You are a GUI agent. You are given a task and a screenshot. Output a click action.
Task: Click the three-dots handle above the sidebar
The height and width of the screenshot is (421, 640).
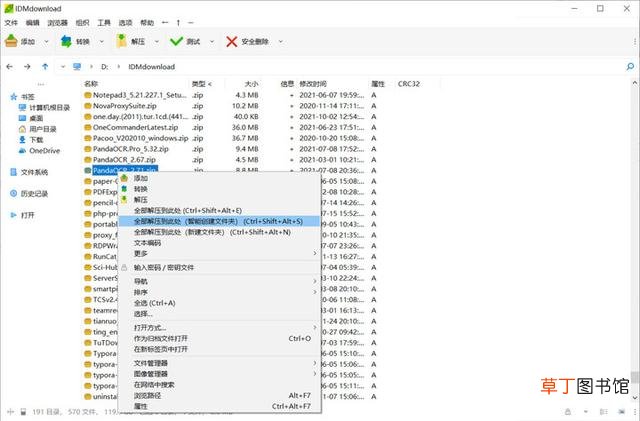(x=41, y=84)
